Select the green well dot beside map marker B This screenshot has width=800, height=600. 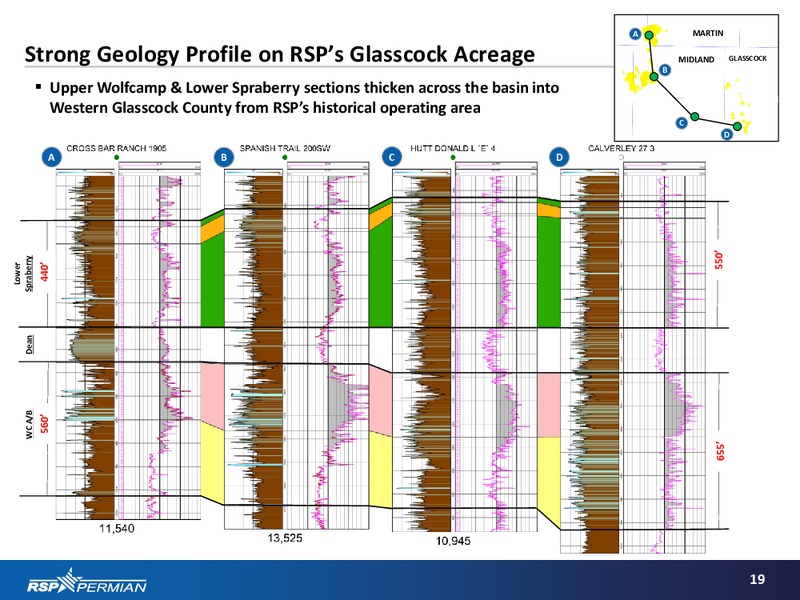tap(654, 77)
